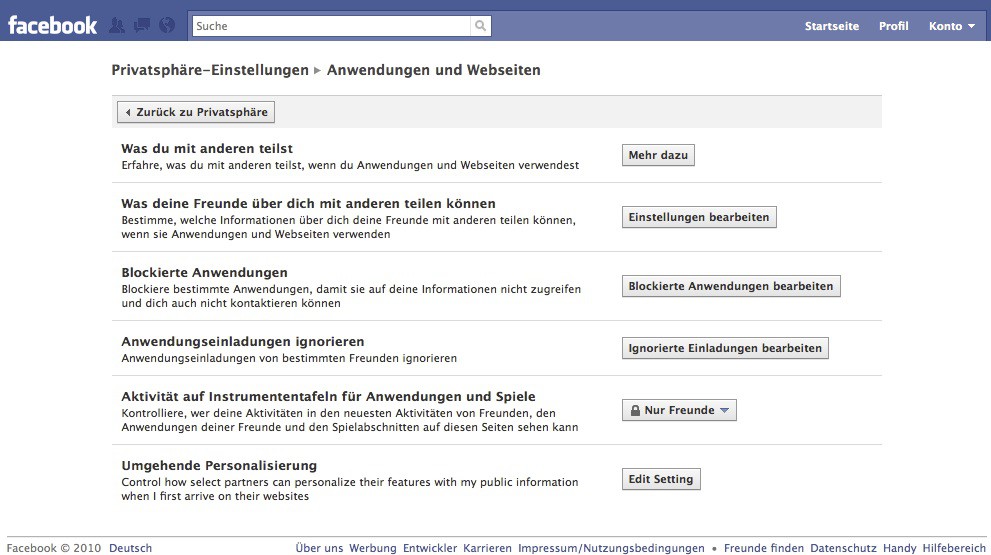This screenshot has width=991, height=555.
Task: Open messages icon in header
Action: (142, 25)
